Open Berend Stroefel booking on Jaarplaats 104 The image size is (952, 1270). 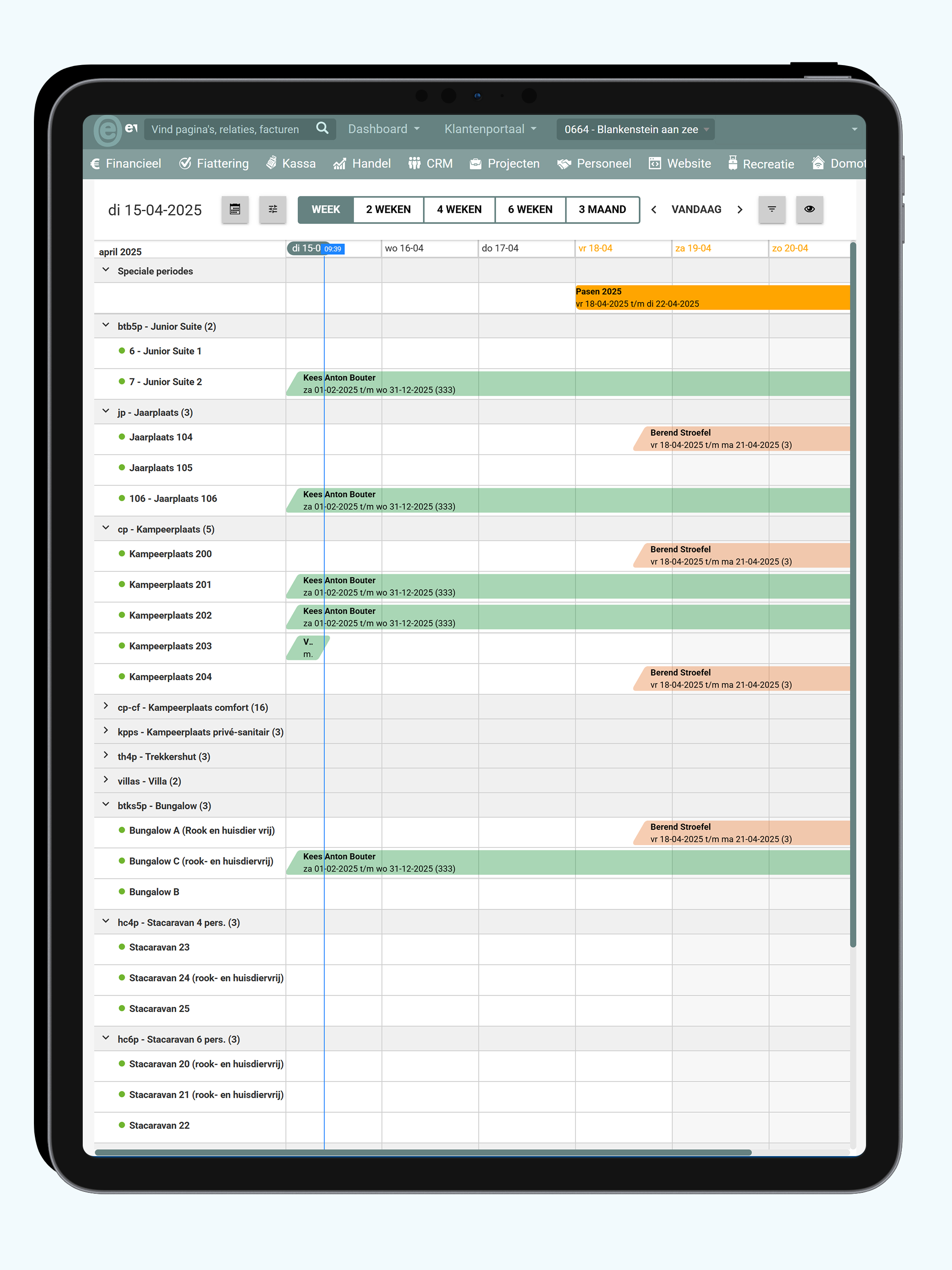(742, 439)
